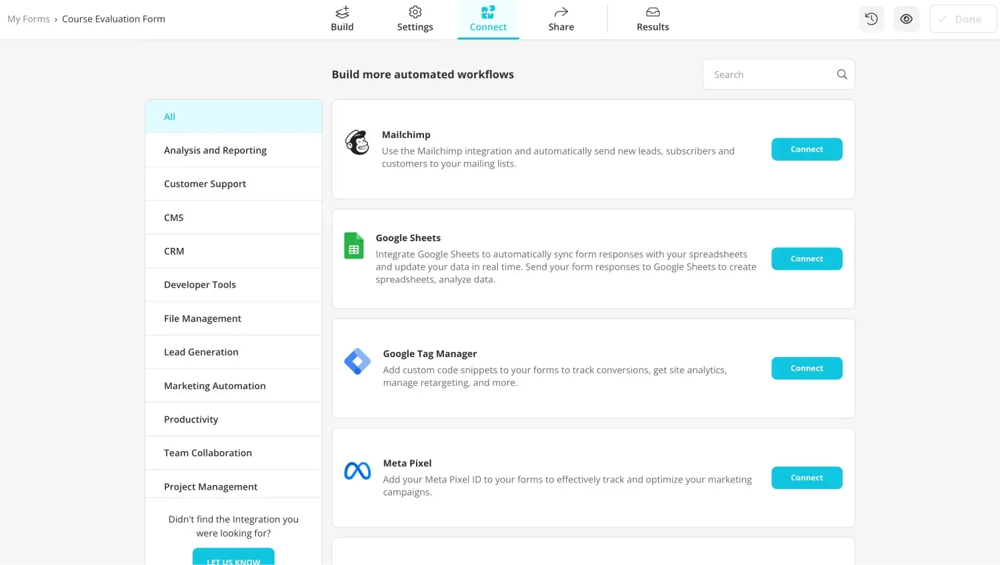Preview form with the eye icon

[x=906, y=19]
